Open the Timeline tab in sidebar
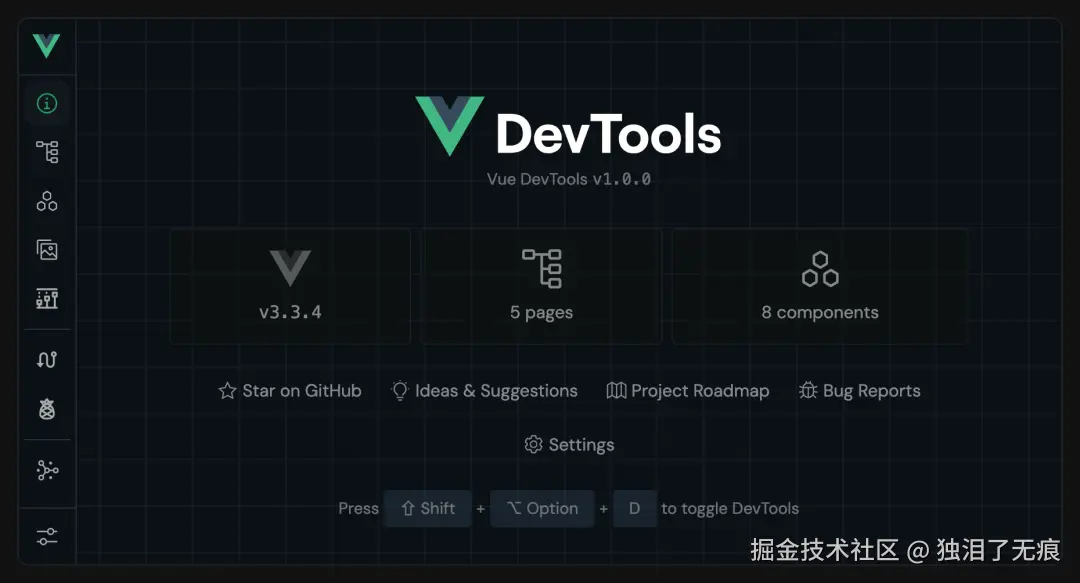 tap(47, 298)
